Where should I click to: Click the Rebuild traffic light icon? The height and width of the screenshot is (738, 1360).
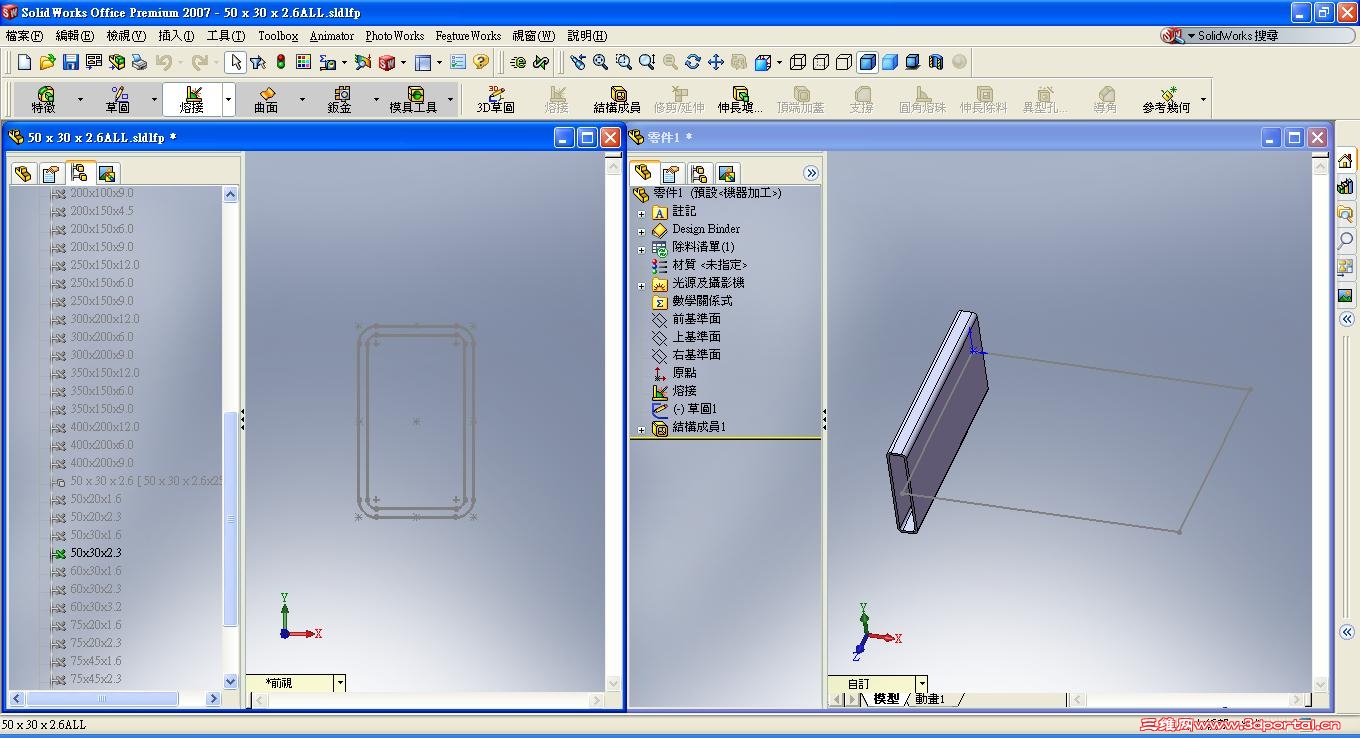pyautogui.click(x=281, y=62)
